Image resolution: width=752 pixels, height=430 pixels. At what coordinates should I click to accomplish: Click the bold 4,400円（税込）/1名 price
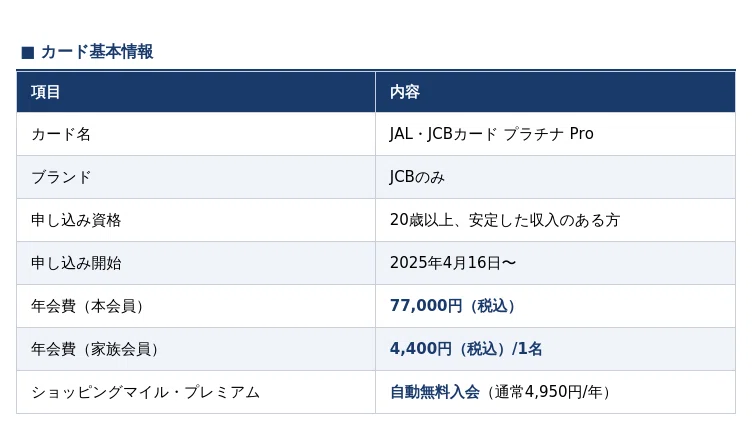coord(466,349)
